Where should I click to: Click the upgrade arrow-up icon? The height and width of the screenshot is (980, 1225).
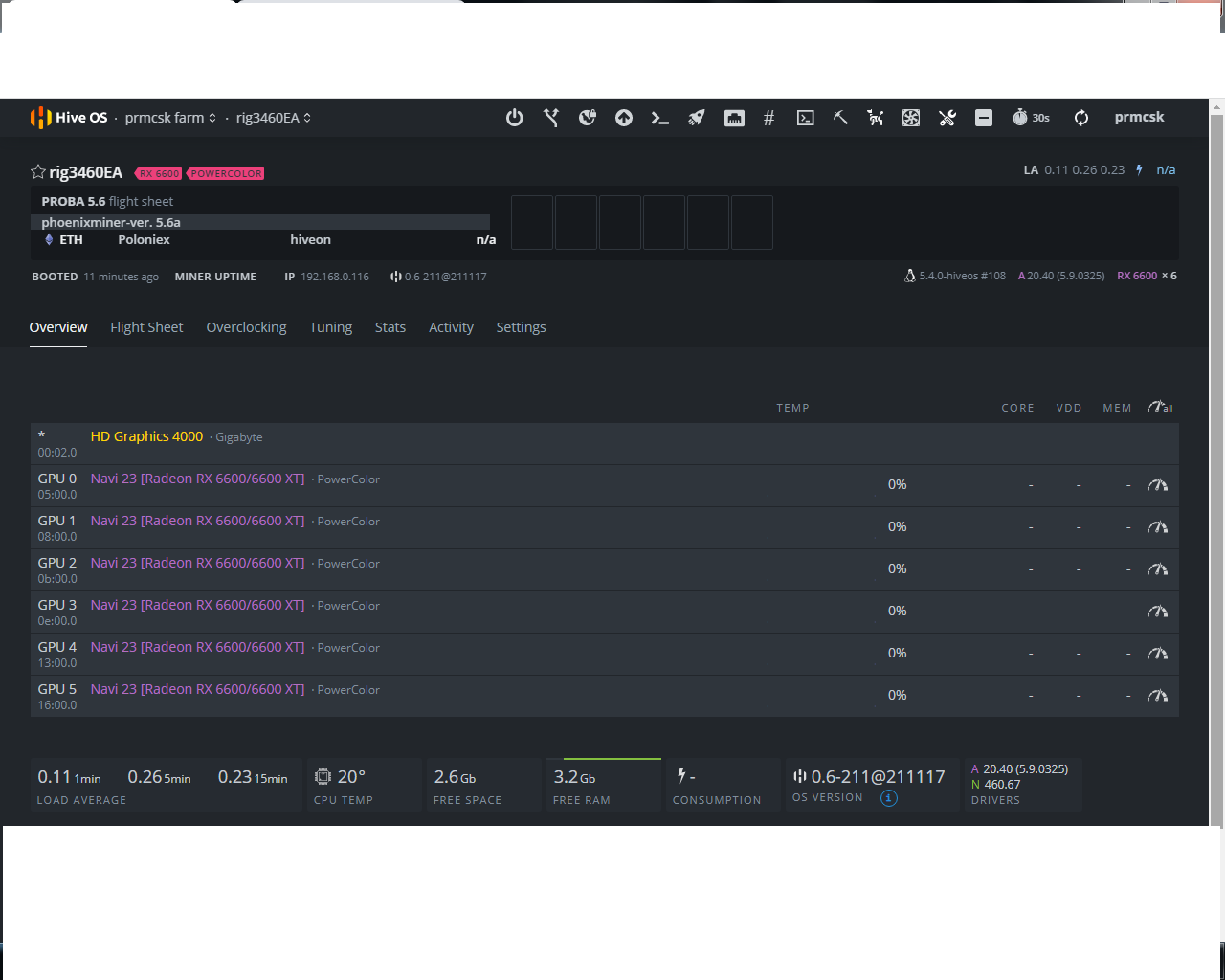click(624, 118)
